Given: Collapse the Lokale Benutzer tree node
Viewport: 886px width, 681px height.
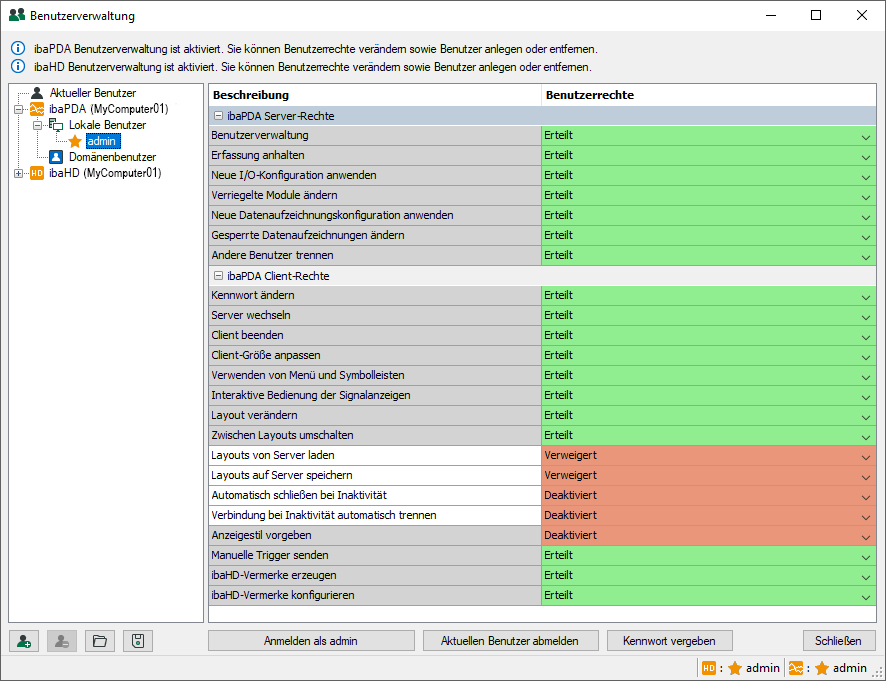Looking at the screenshot, I should coord(37,125).
